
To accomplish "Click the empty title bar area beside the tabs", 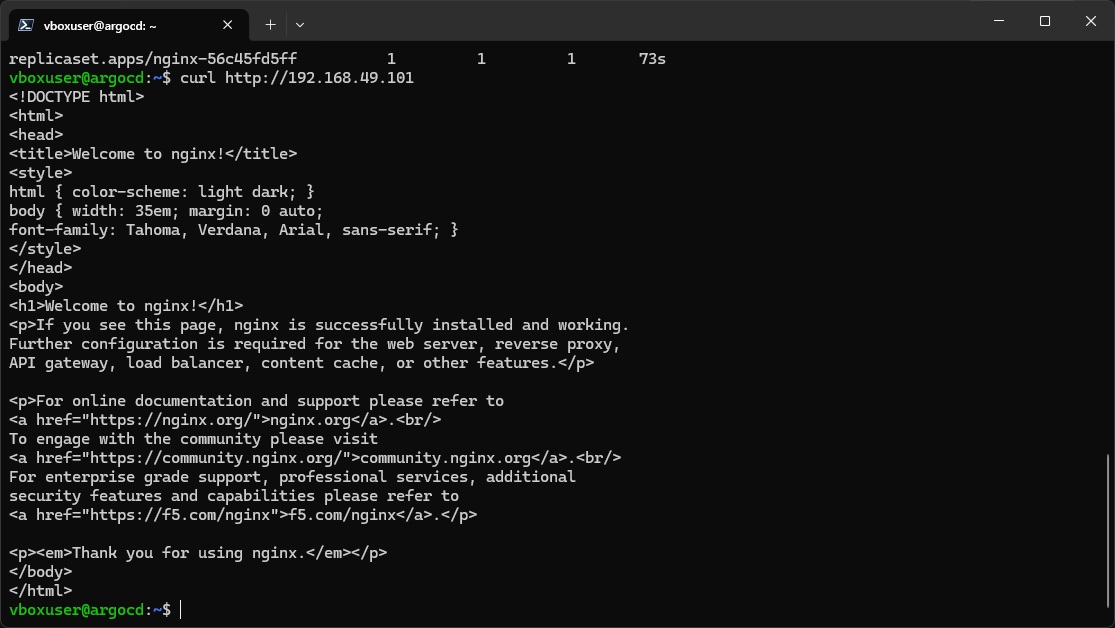I will point(640,21).
